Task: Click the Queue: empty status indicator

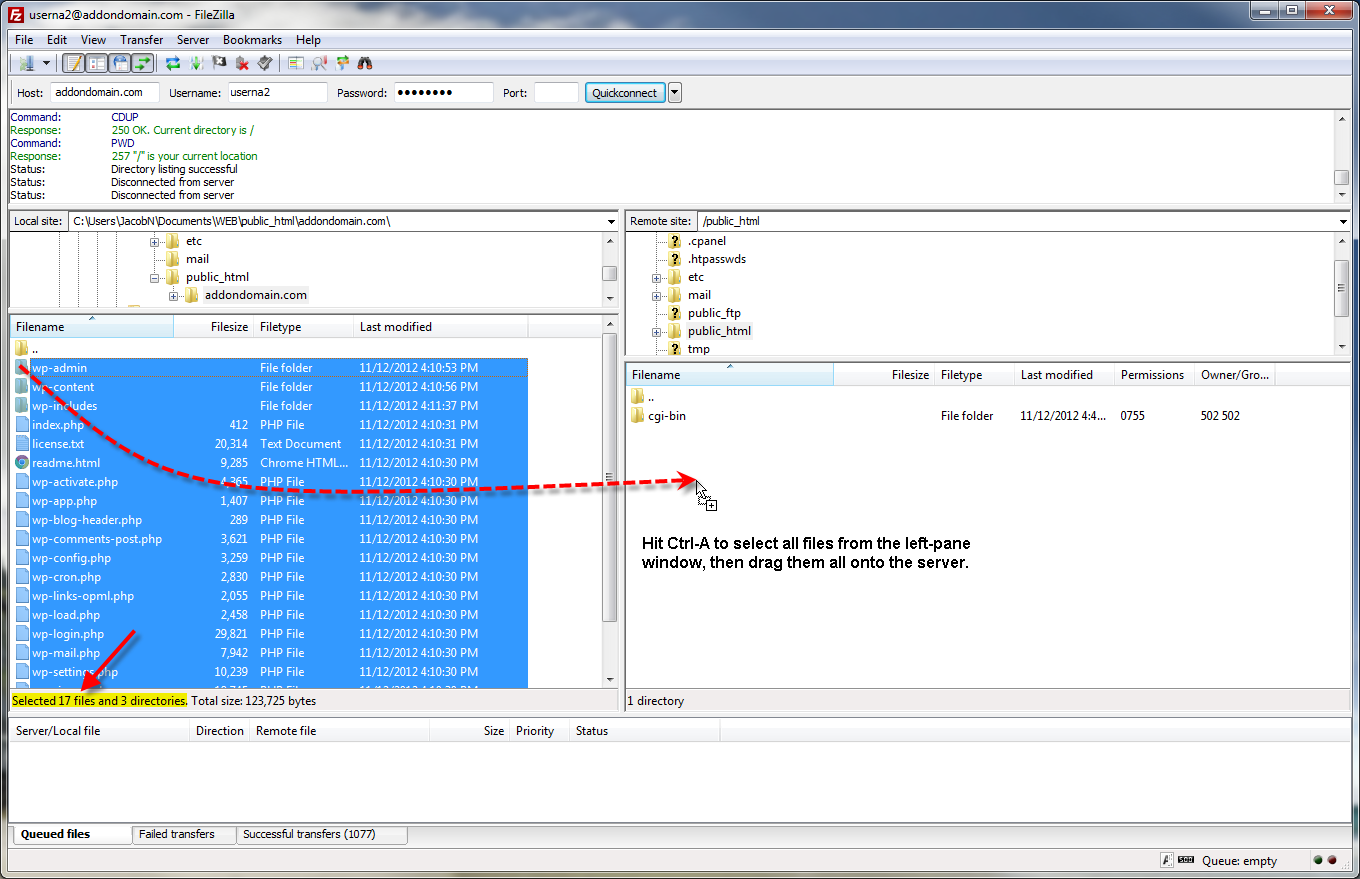Action: (1240, 861)
